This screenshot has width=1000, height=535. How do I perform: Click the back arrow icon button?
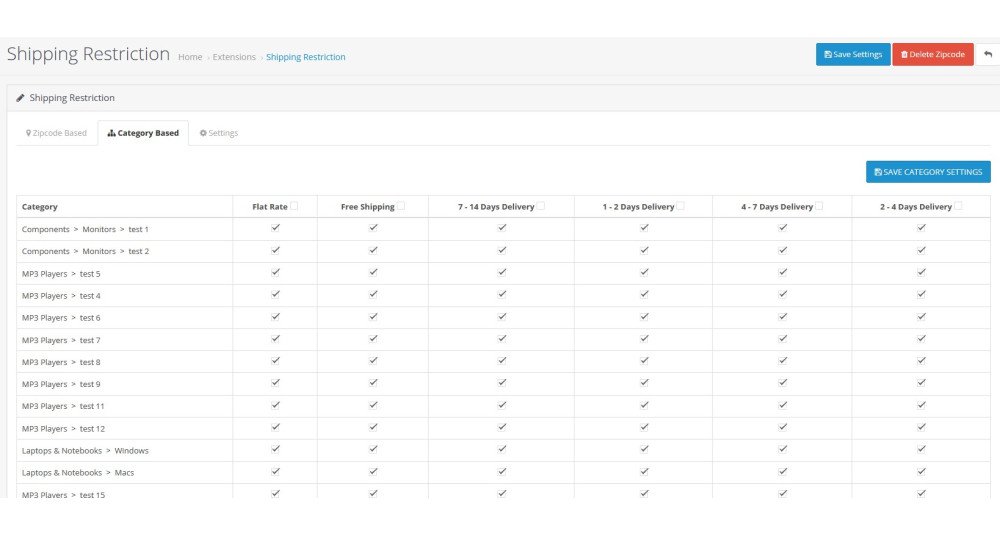coord(988,54)
